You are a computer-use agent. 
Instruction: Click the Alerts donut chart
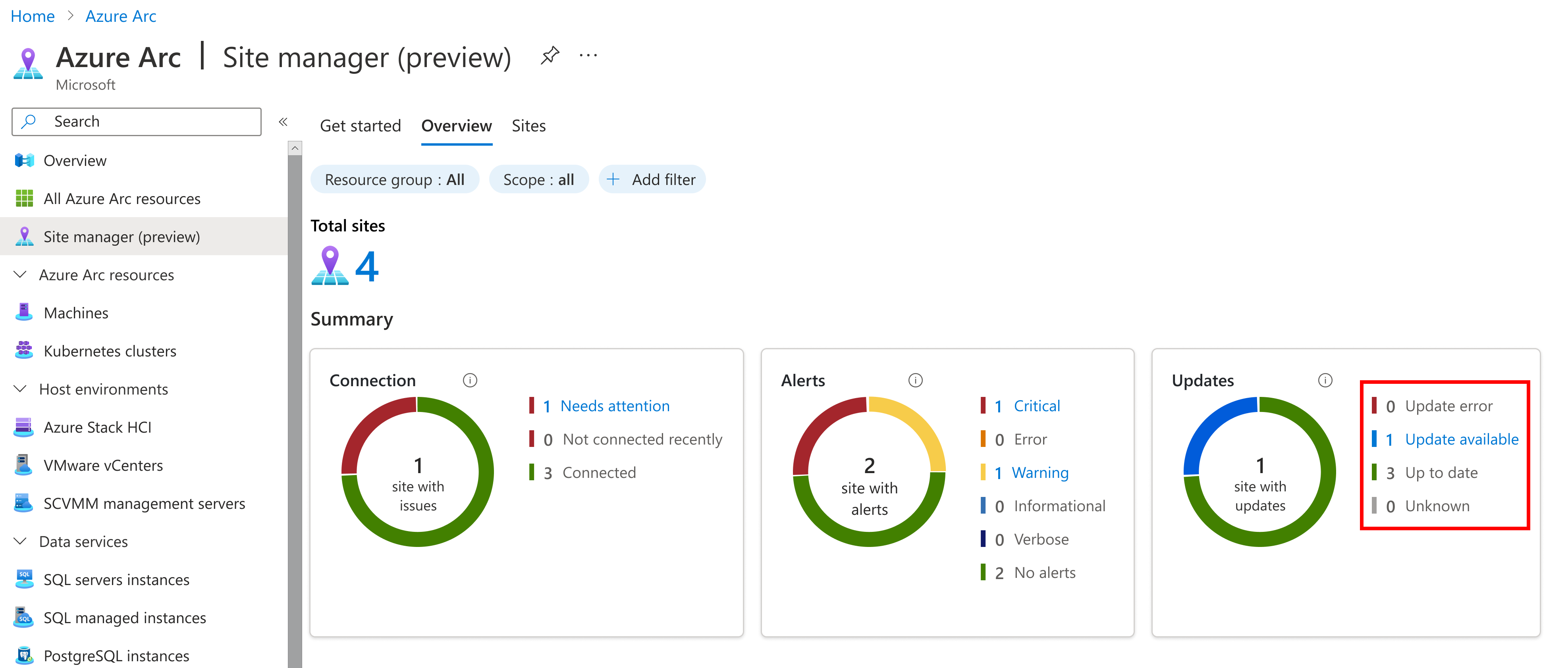coord(869,472)
